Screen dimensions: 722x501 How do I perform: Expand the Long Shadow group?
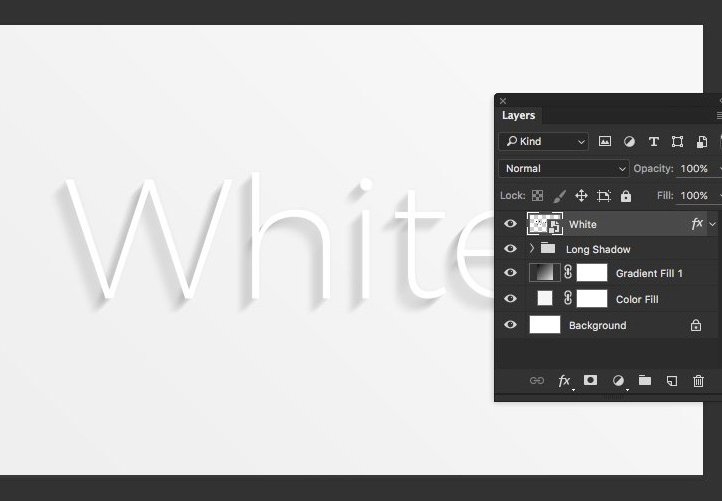tap(531, 248)
